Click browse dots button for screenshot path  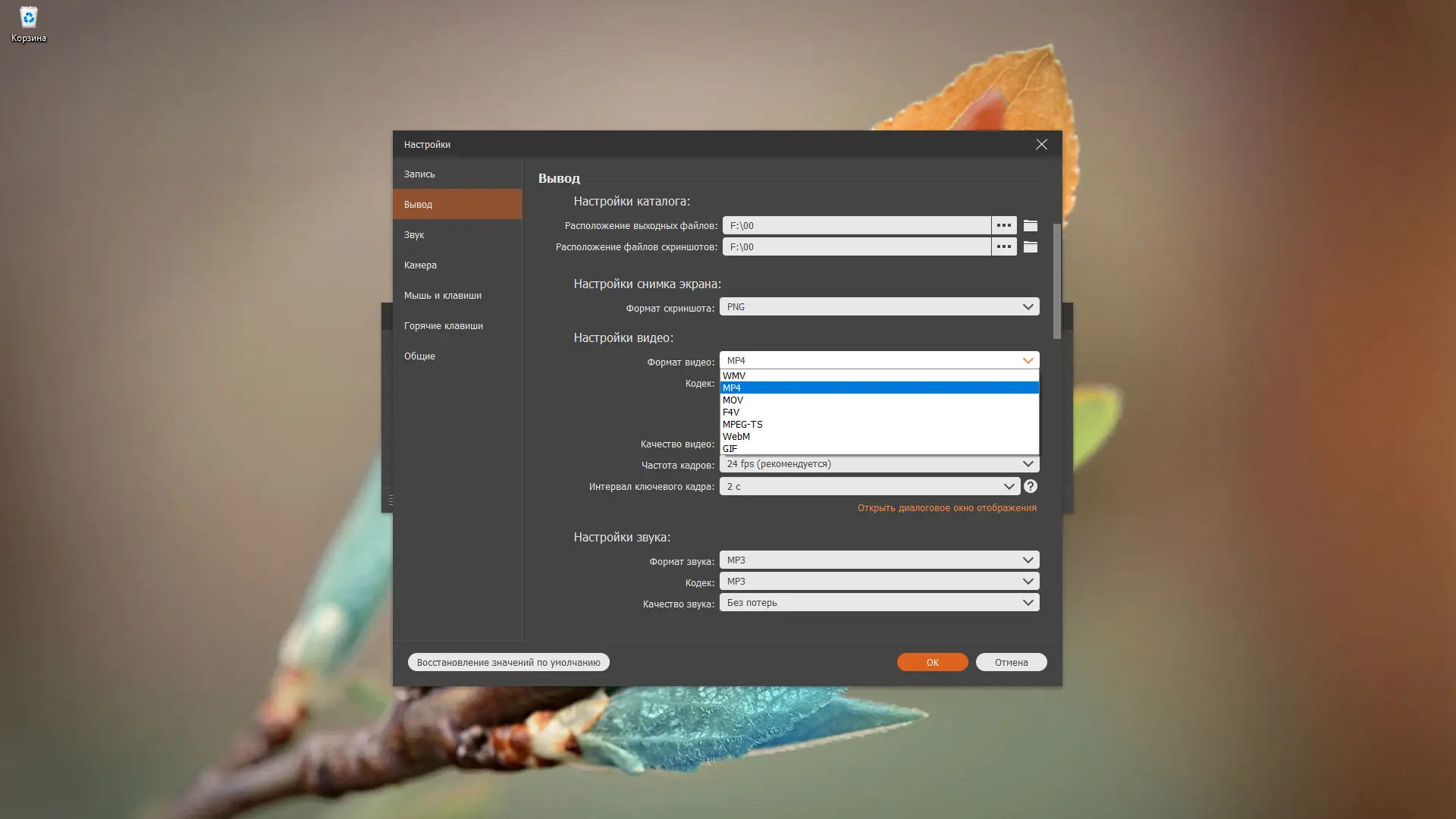pos(1003,246)
